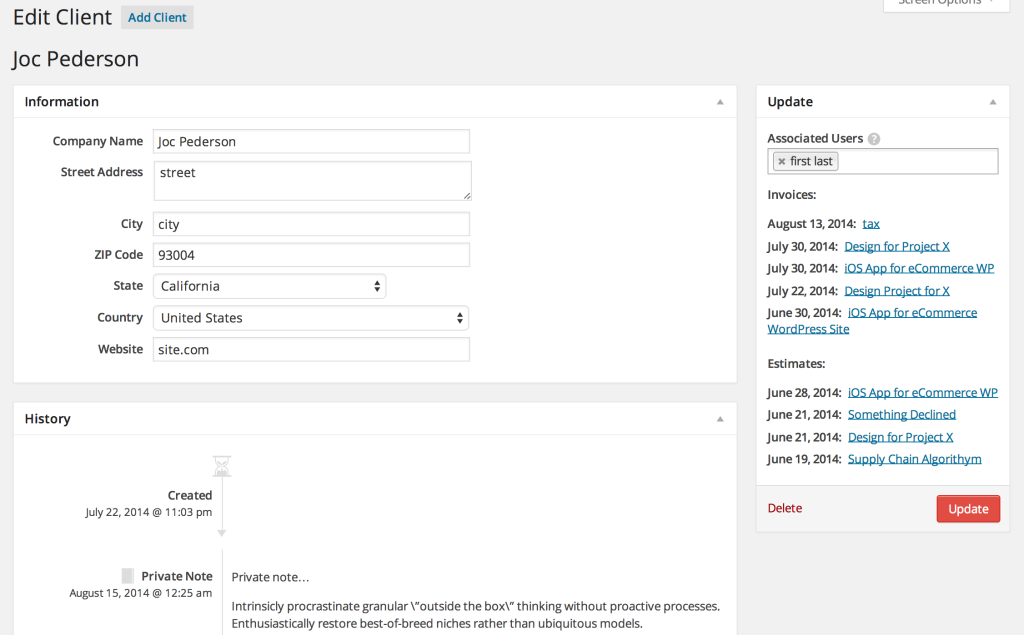This screenshot has width=1024, height=635.
Task: Click the Add Client button
Action: (x=156, y=17)
